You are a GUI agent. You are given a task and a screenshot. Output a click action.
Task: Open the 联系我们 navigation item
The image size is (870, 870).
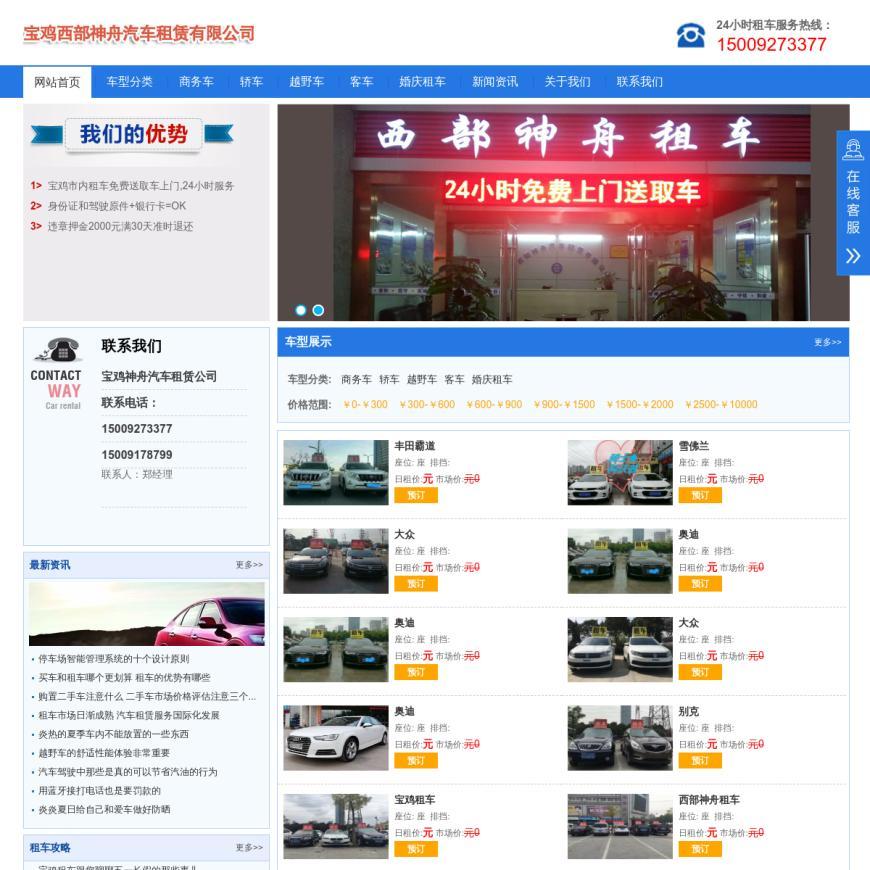(x=640, y=82)
